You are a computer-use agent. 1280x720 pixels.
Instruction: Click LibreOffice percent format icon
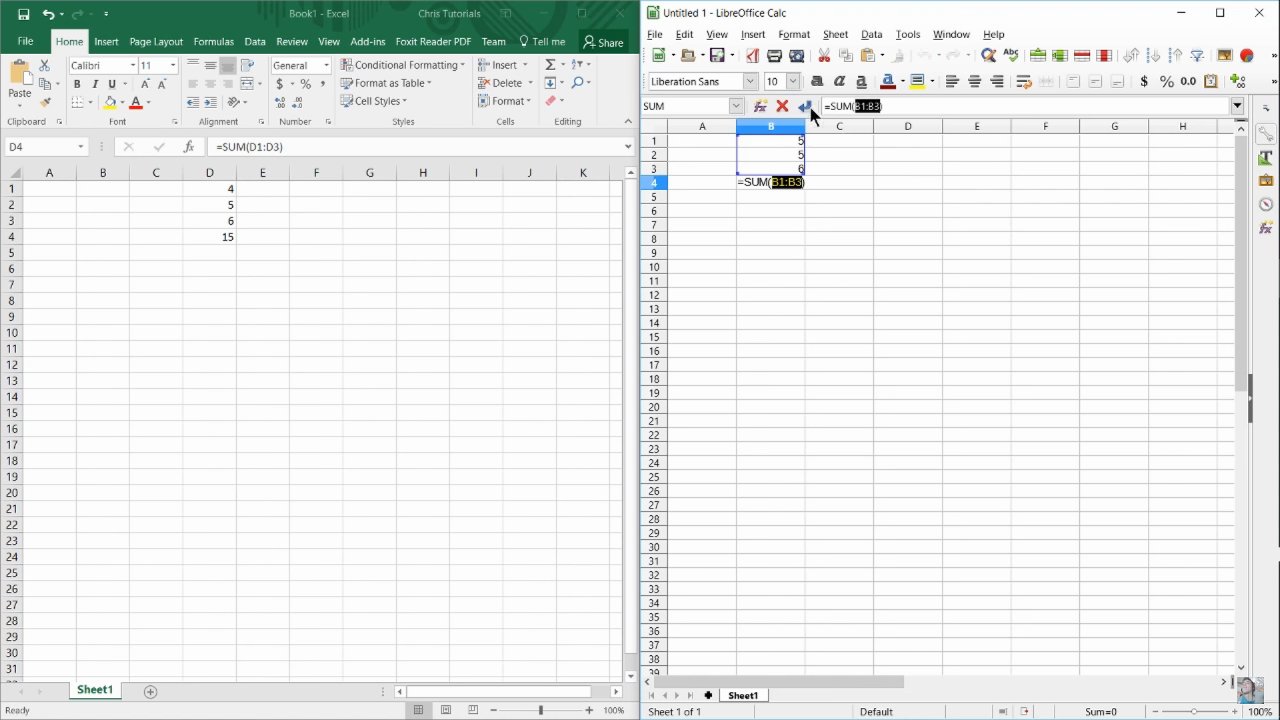(1166, 81)
